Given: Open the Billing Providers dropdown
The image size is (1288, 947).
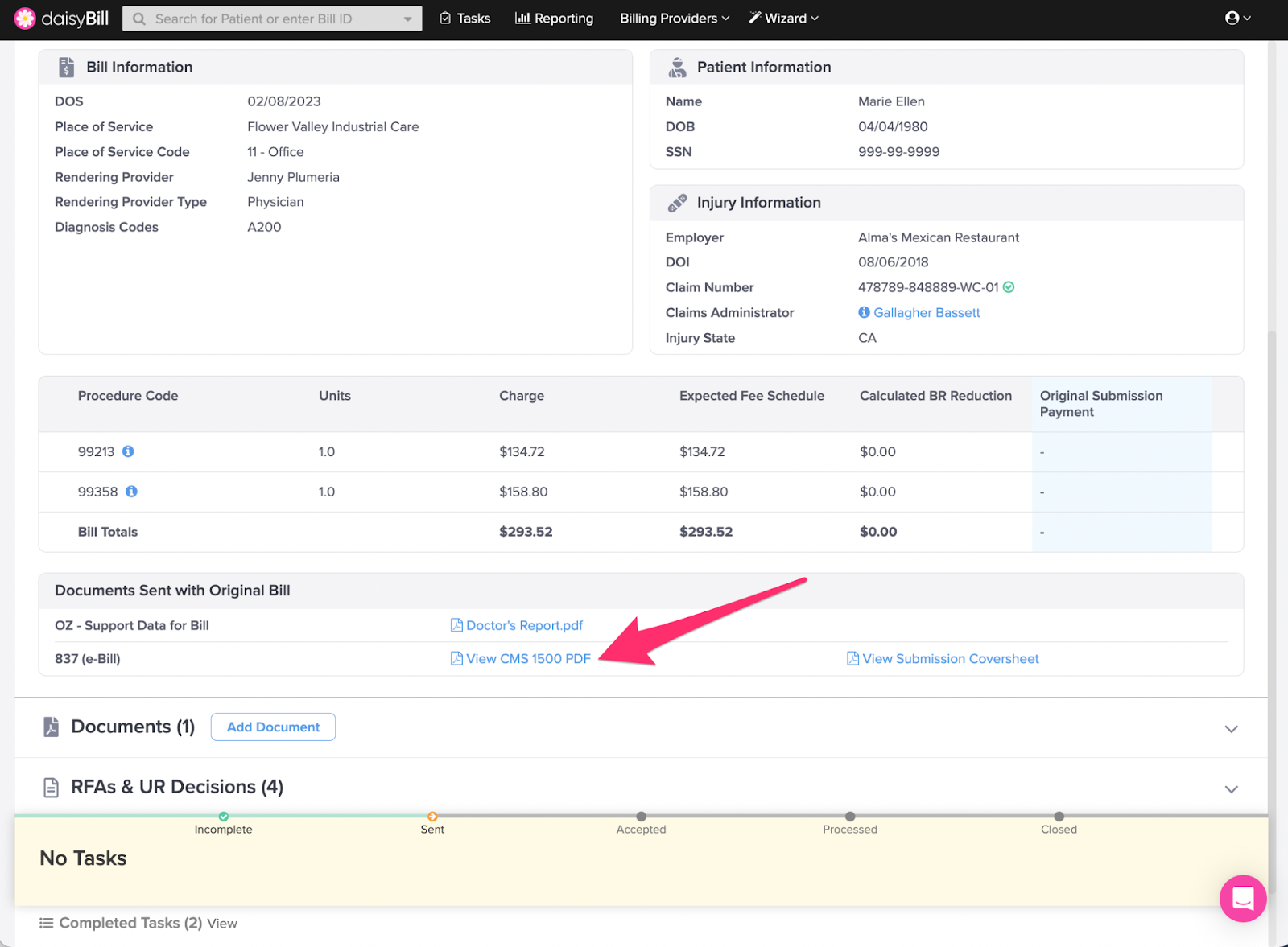Looking at the screenshot, I should [x=675, y=19].
